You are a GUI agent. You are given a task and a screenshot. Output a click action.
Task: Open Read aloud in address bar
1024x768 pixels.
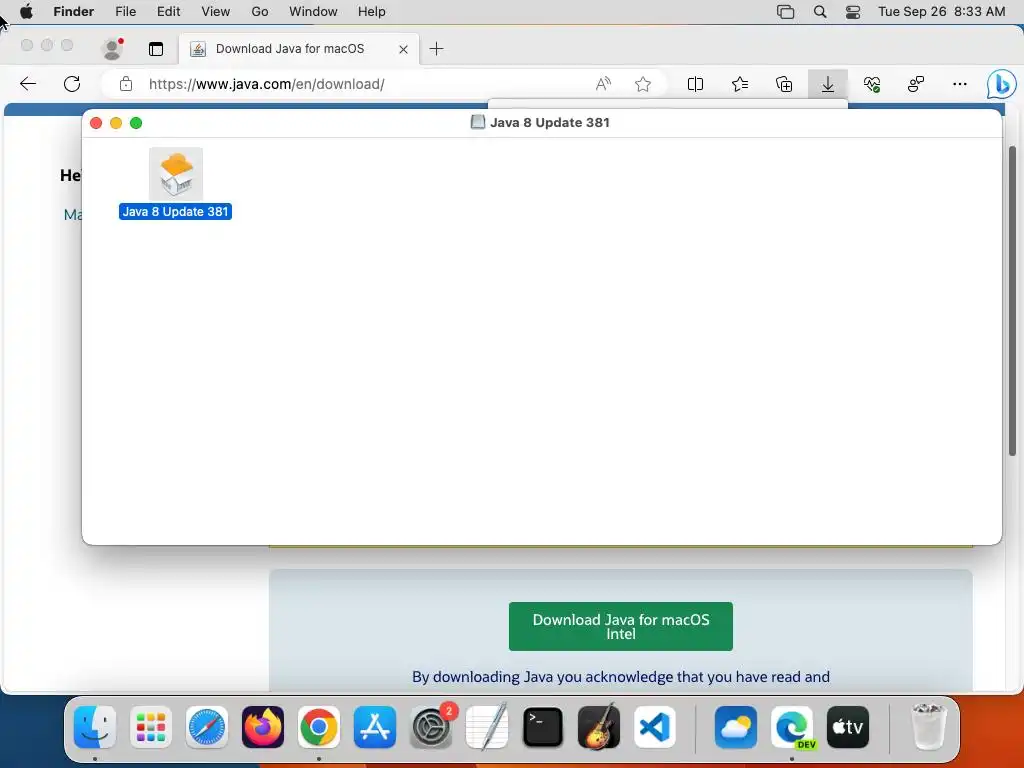tap(603, 84)
